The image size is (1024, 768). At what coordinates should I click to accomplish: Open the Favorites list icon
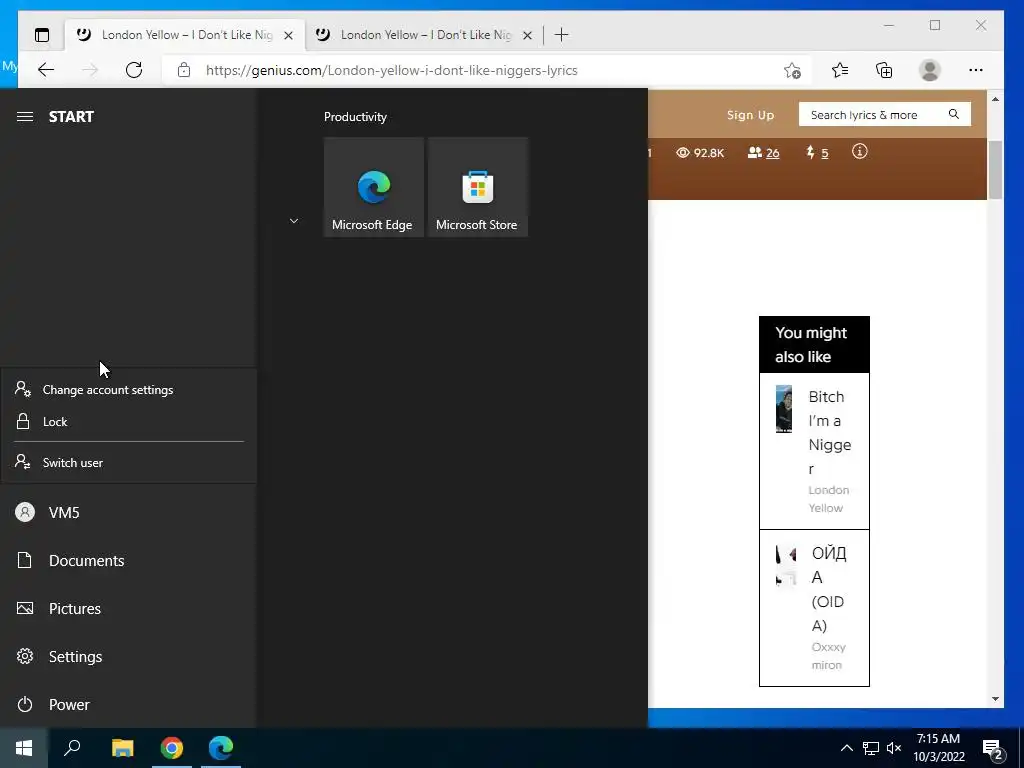pyautogui.click(x=840, y=70)
